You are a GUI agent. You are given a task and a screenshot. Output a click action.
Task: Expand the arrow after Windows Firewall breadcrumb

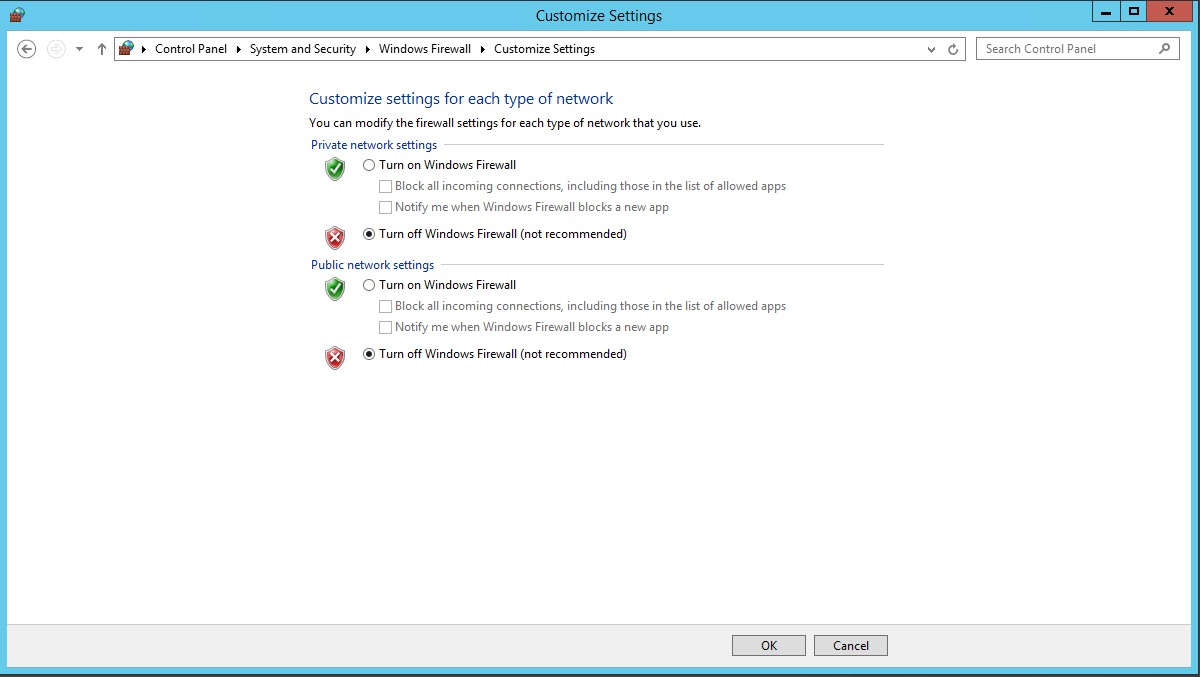(483, 49)
